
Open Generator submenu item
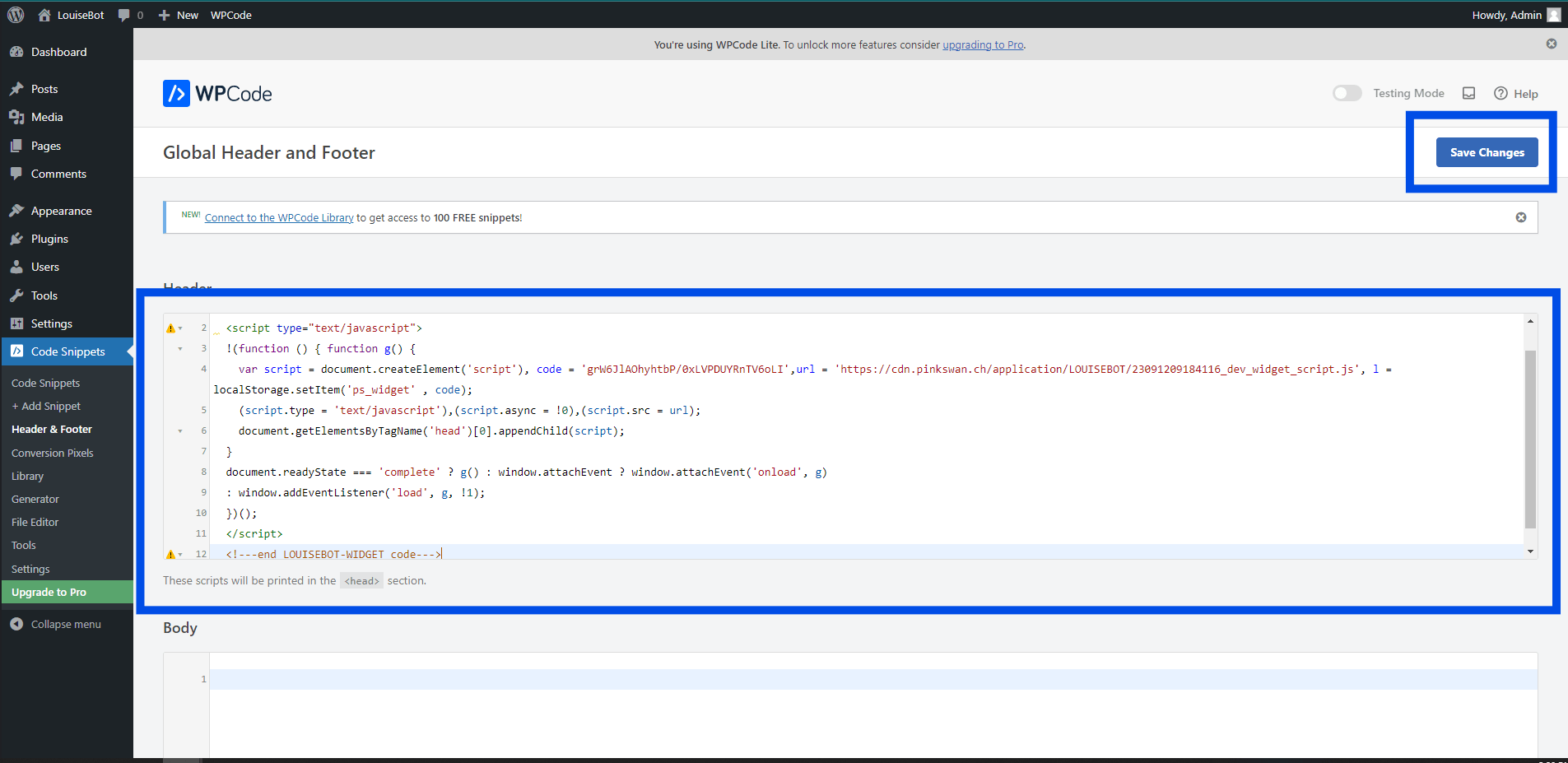pos(35,499)
